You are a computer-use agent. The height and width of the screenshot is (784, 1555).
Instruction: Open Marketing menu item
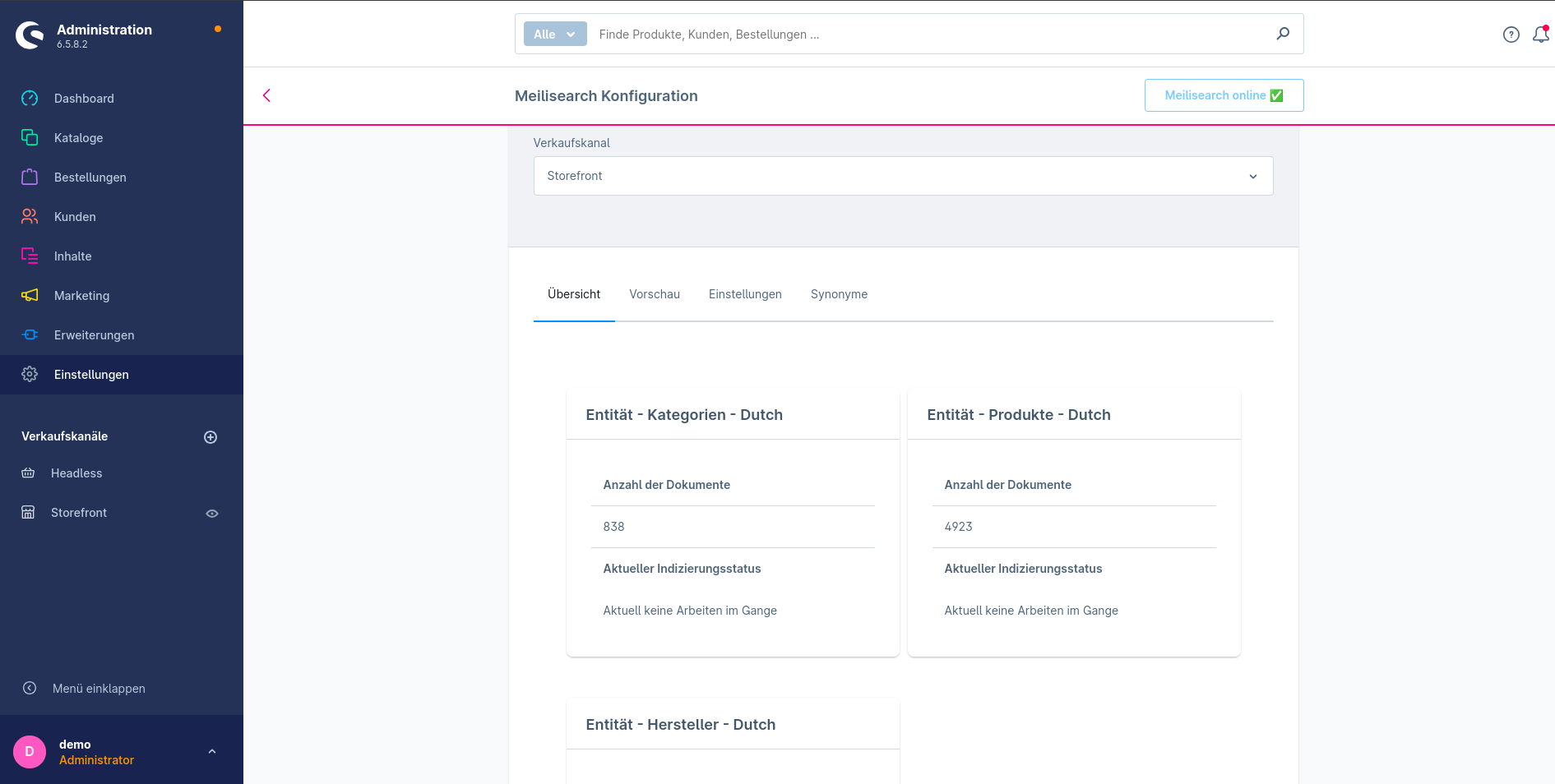point(122,296)
